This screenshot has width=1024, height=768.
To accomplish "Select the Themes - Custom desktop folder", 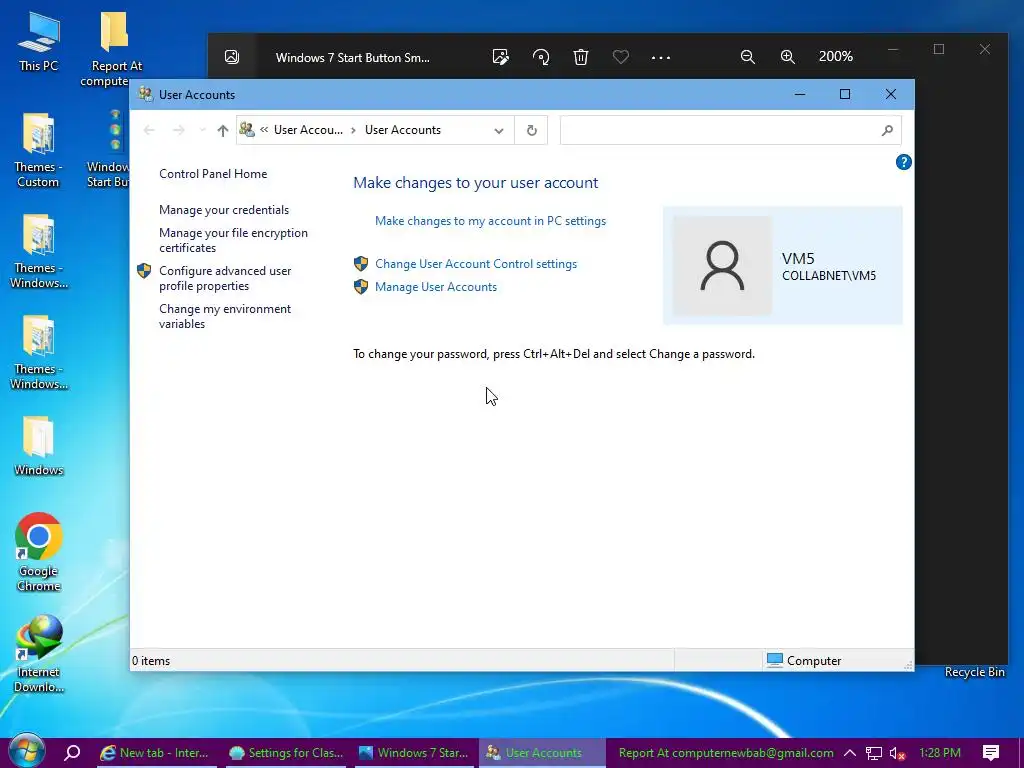I will [x=38, y=150].
